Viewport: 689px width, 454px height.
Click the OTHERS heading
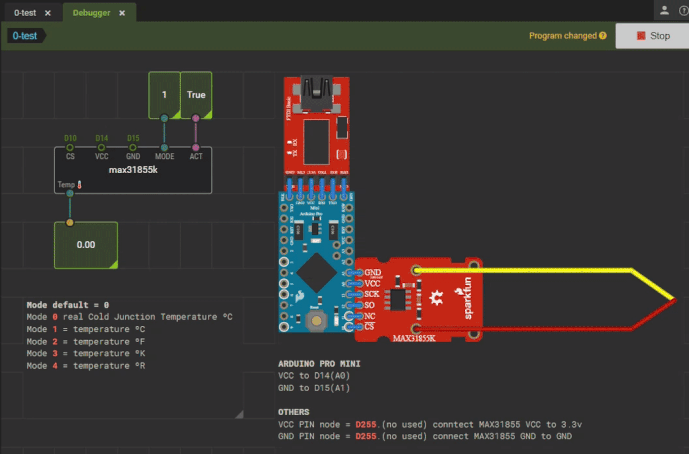[x=294, y=412]
